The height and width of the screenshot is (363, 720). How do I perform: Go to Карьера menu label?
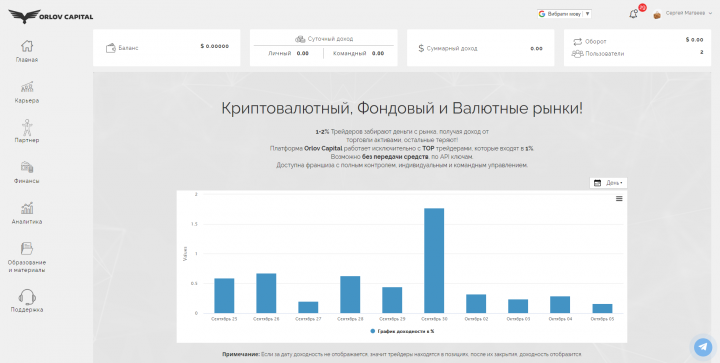27,101
